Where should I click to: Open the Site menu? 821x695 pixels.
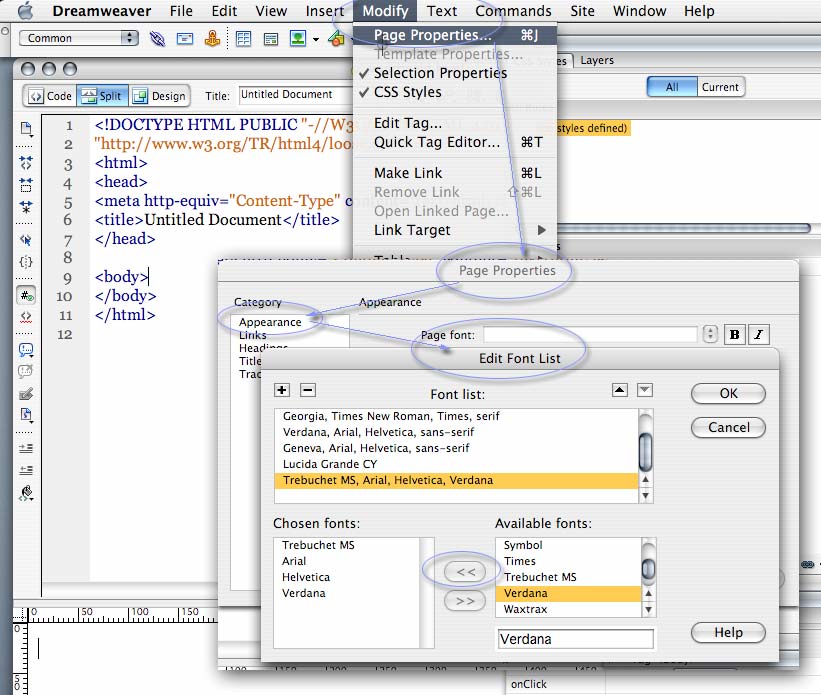point(582,11)
